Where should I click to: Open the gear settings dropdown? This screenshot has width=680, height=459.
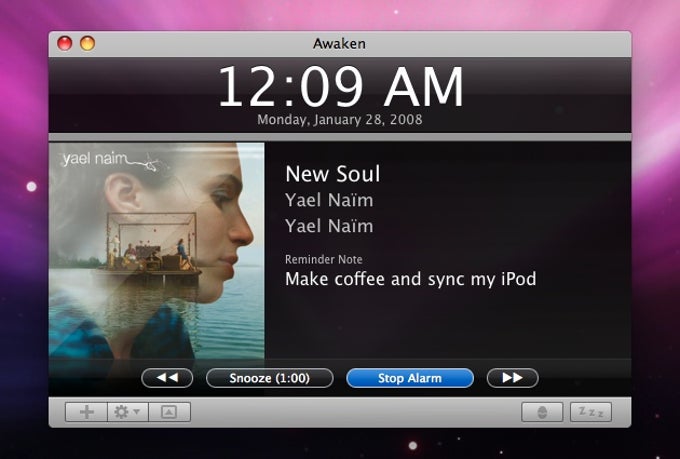(x=128, y=412)
